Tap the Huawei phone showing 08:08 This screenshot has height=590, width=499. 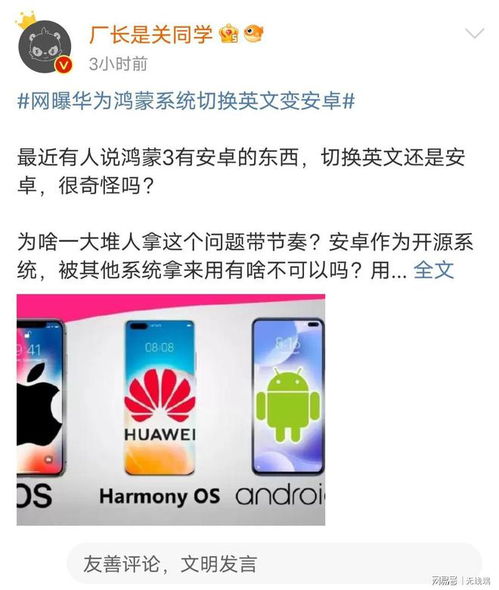pyautogui.click(x=160, y=397)
